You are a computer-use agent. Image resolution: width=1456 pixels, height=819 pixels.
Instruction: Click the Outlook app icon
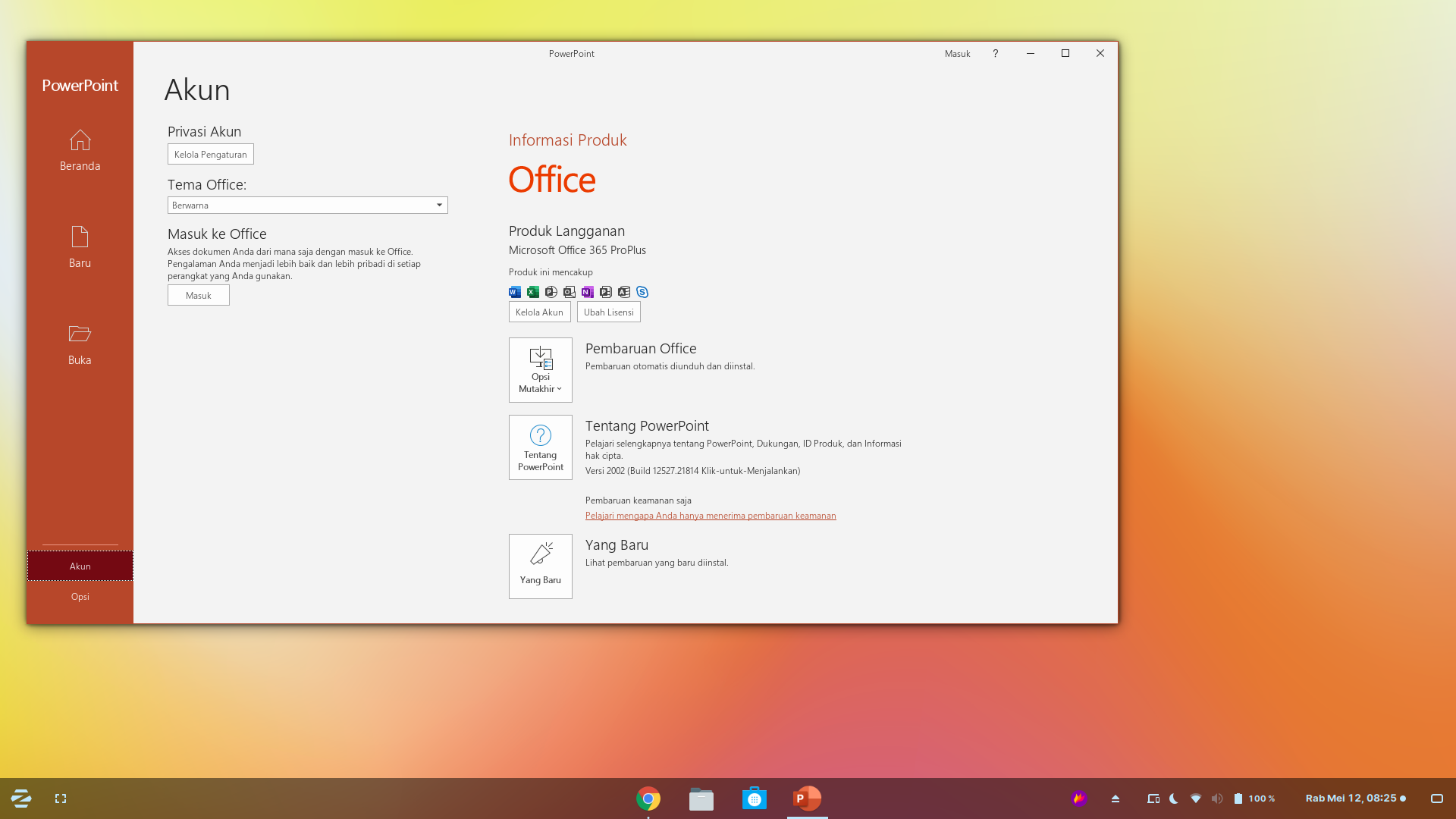pos(570,292)
